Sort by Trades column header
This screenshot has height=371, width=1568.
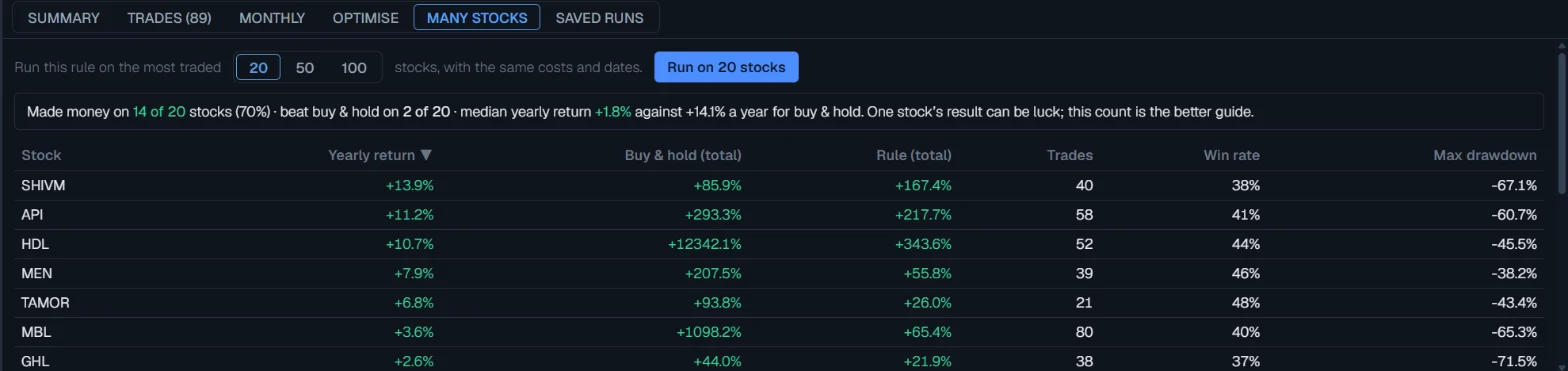pyautogui.click(x=1069, y=155)
